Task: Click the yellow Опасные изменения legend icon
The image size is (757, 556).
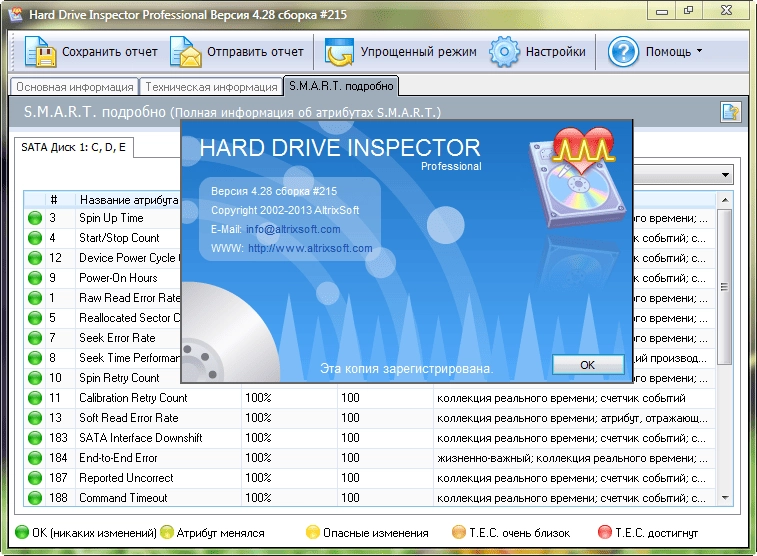Action: pyautogui.click(x=313, y=532)
